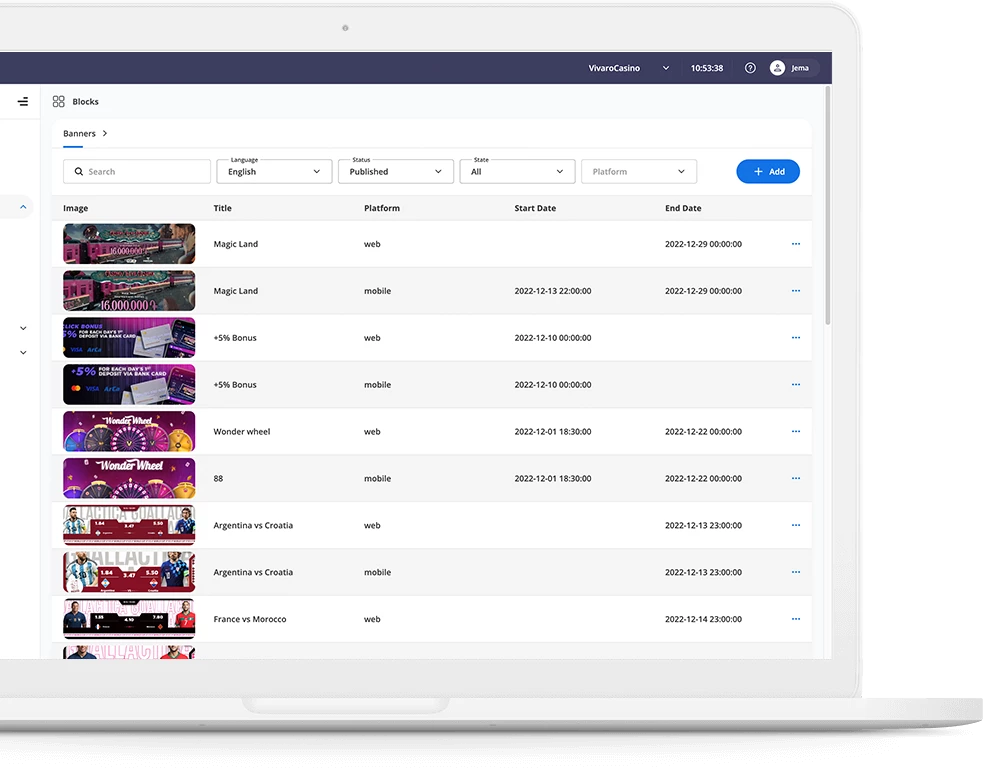Viewport: 983px width, 768px height.
Task: Expand the Platform filter dropdown
Action: point(638,172)
